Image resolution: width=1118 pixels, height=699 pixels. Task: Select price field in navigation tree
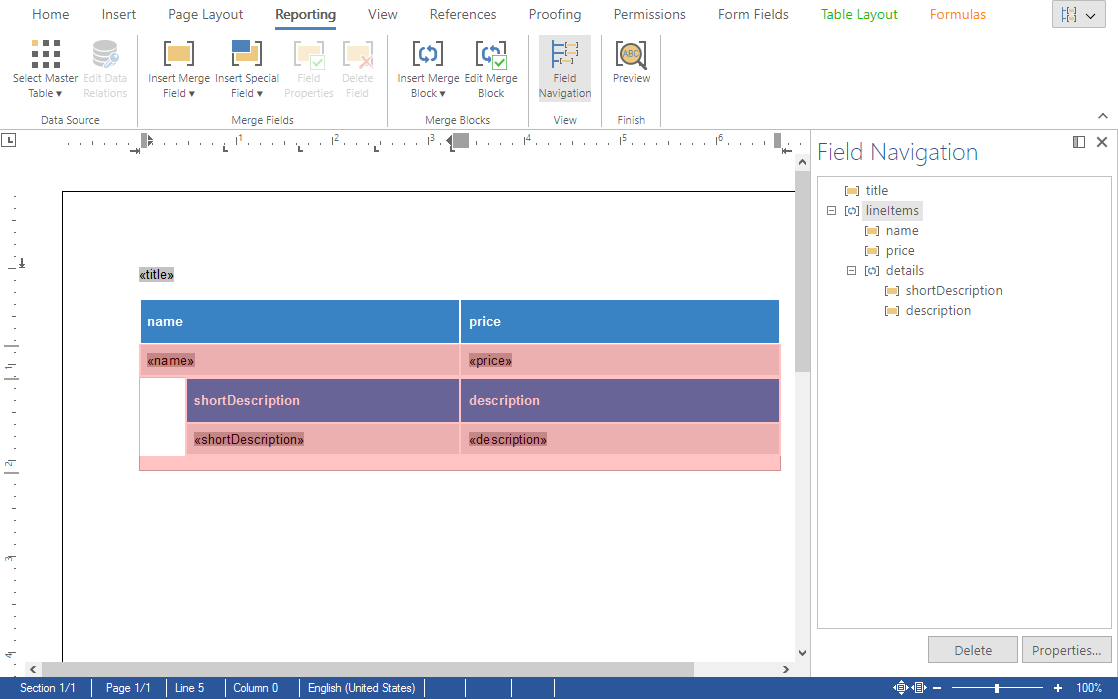900,250
